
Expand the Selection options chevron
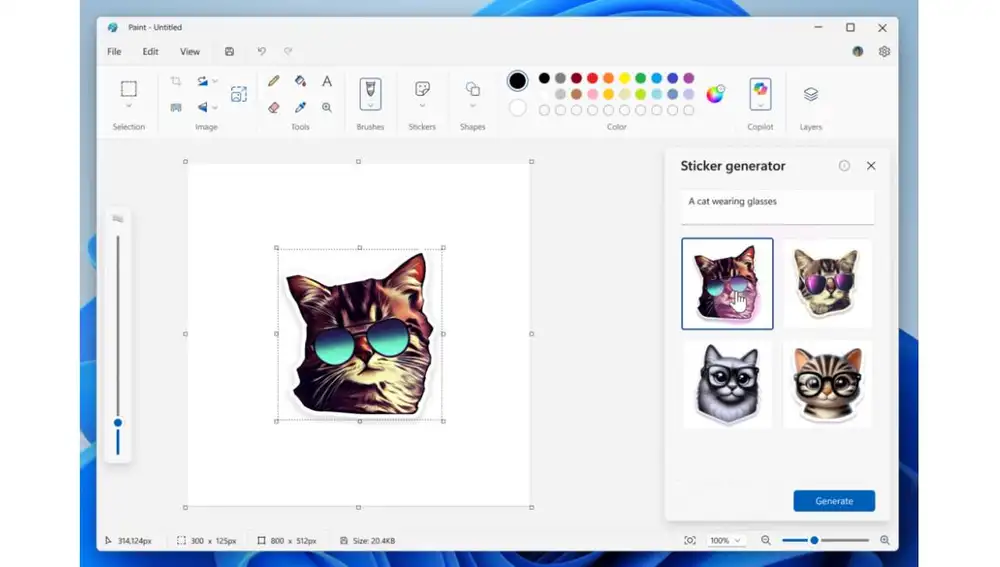[129, 106]
